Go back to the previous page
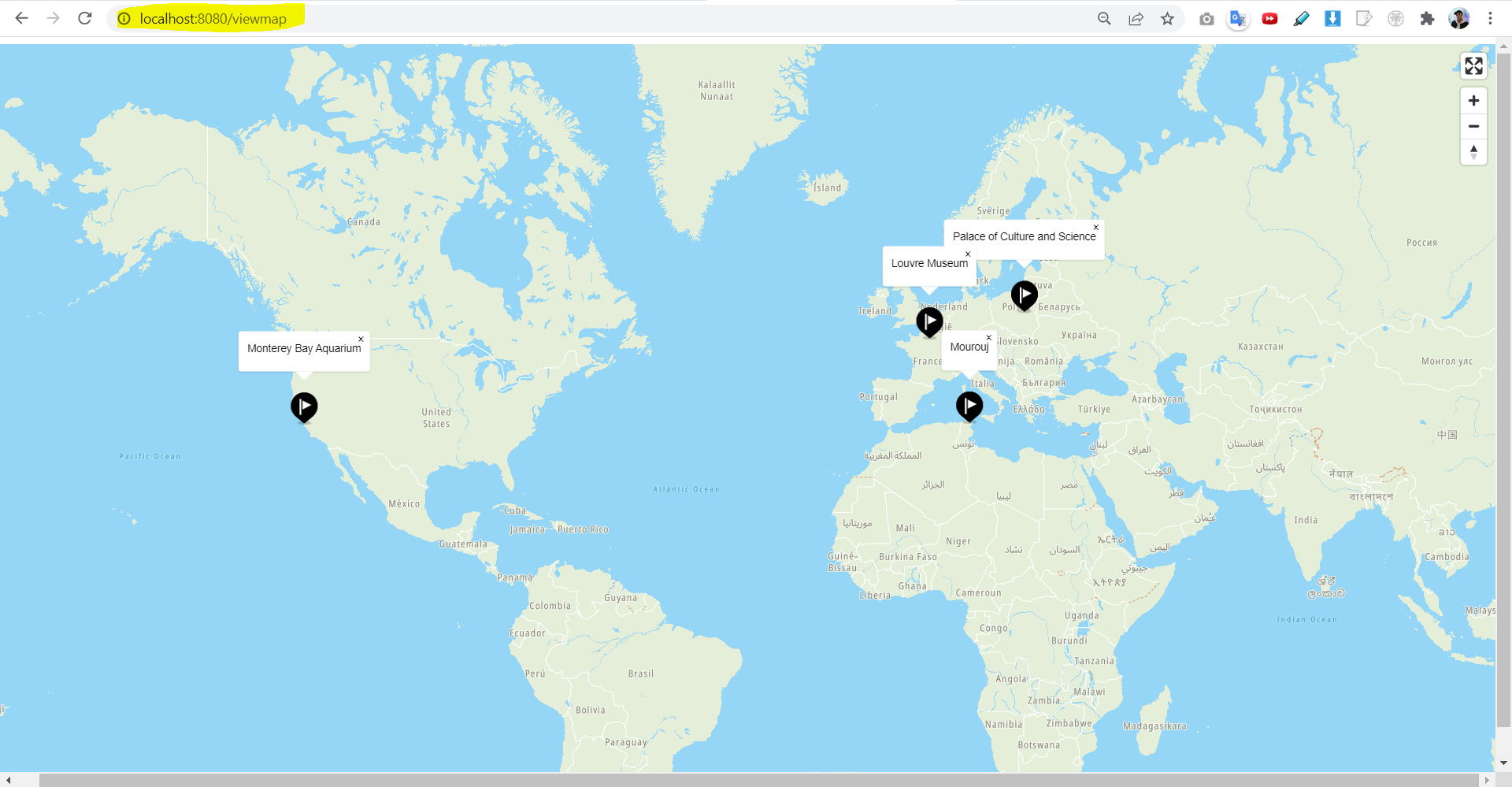The height and width of the screenshot is (787, 1512). 21,18
